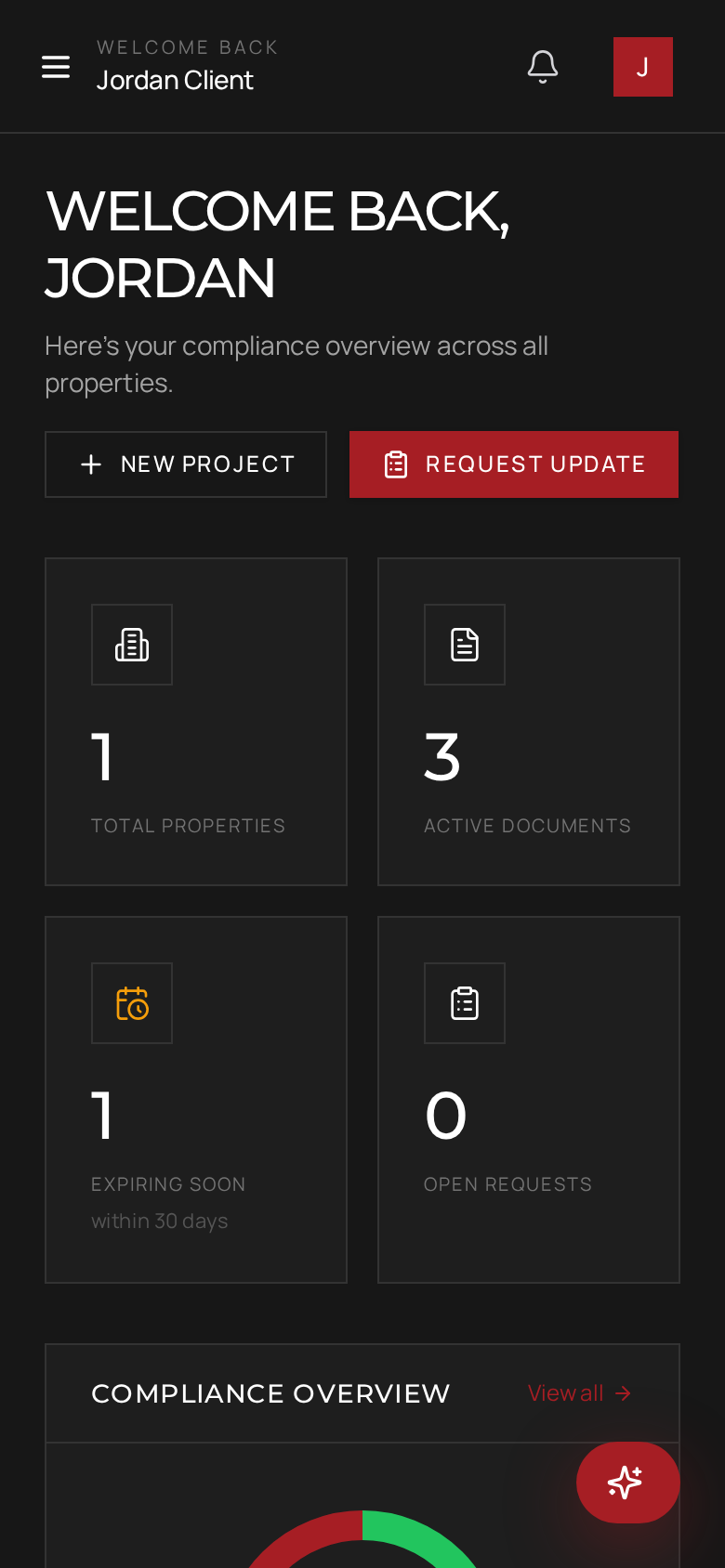Image resolution: width=725 pixels, height=1568 pixels.
Task: Click the Total Properties label
Action: pyautogui.click(x=188, y=826)
